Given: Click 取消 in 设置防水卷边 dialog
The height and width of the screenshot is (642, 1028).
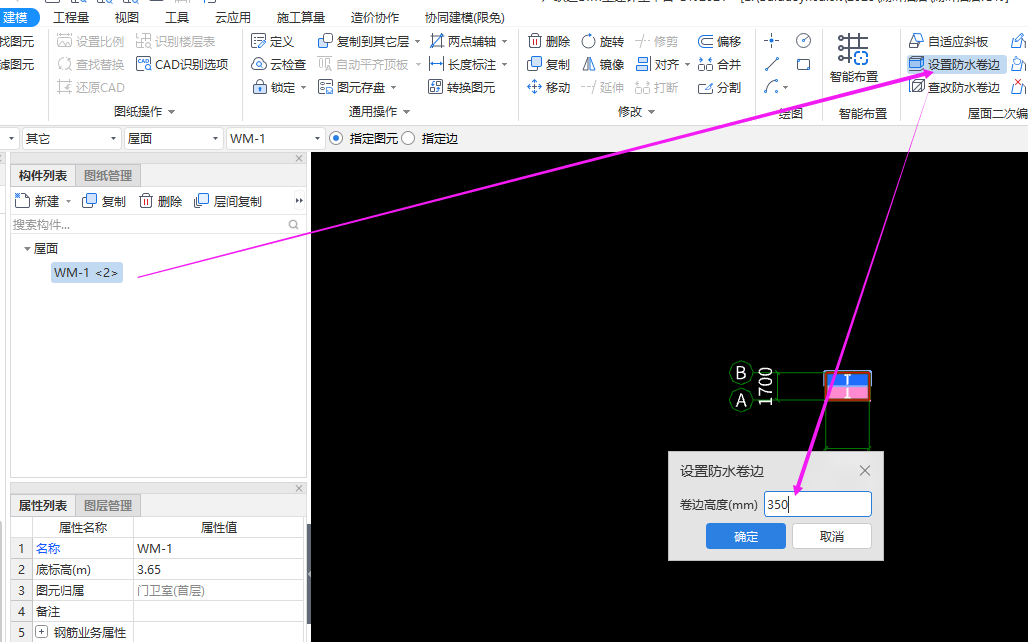Looking at the screenshot, I should pyautogui.click(x=831, y=536).
